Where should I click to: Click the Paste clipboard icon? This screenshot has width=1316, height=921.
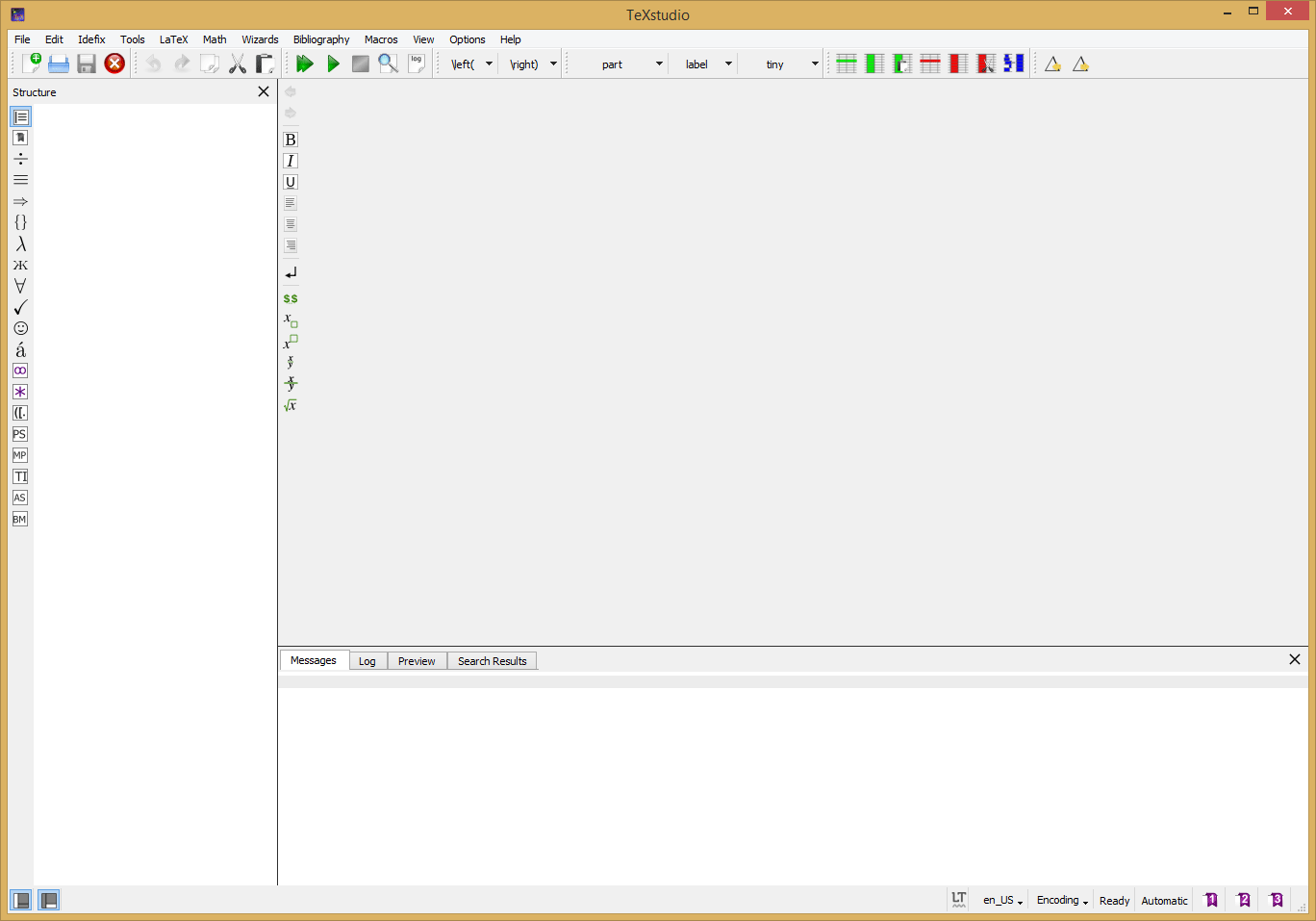click(x=265, y=64)
